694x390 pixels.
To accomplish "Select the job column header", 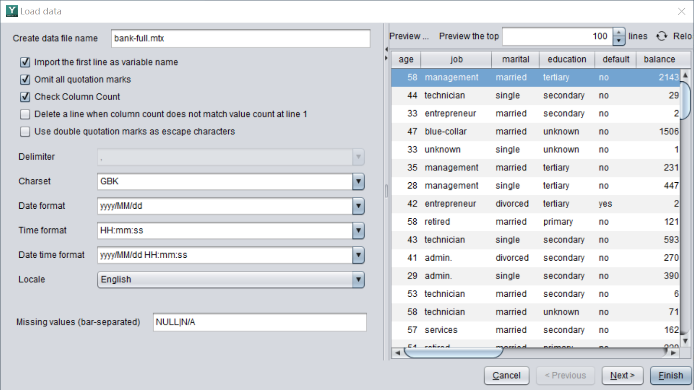I will (x=456, y=59).
